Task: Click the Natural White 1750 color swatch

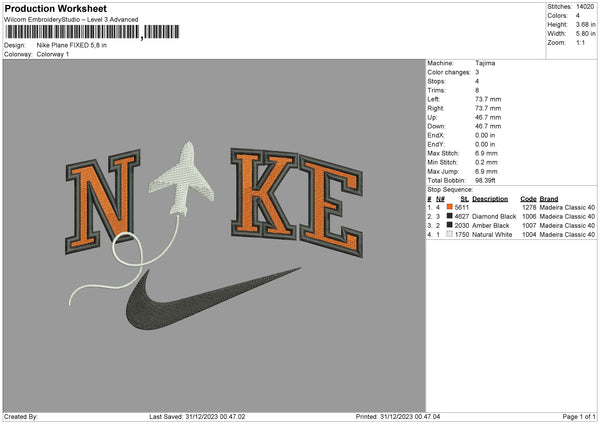Action: [449, 234]
